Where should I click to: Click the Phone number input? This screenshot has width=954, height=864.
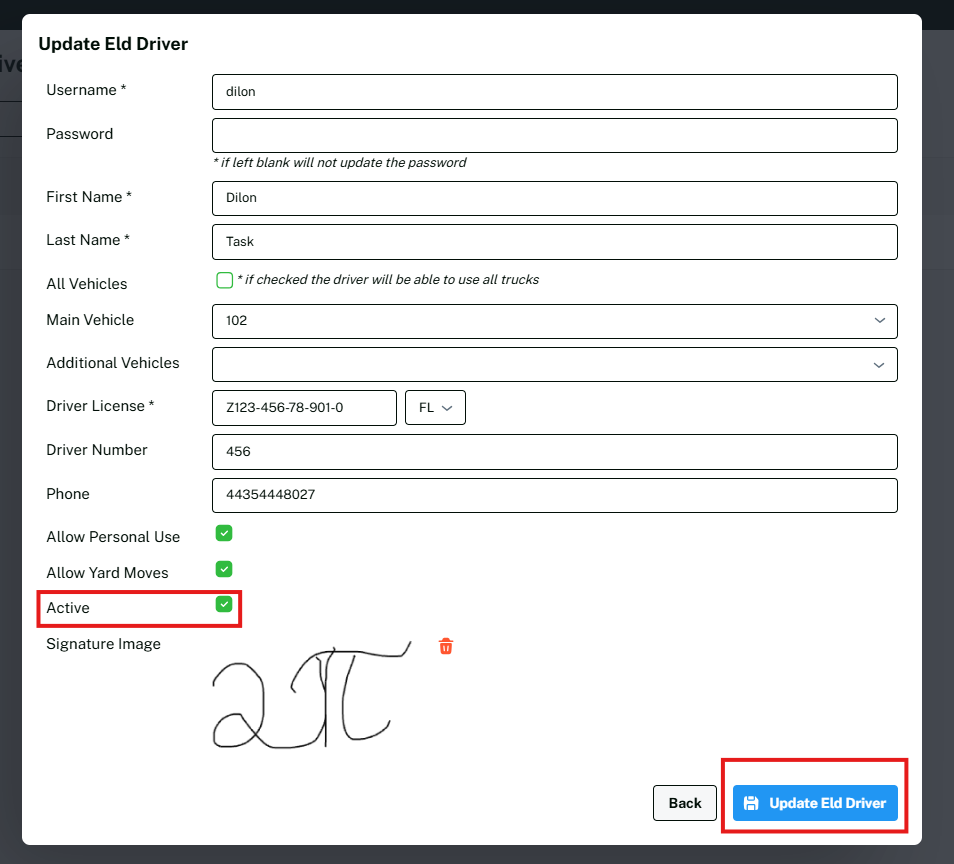(554, 495)
